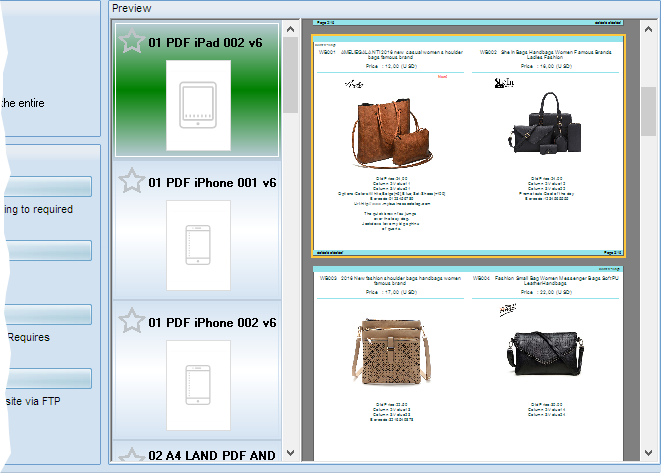Image resolution: width=661 pixels, height=473 pixels.
Task: Click the button above the 'Requires' text
Action: coord(48,314)
